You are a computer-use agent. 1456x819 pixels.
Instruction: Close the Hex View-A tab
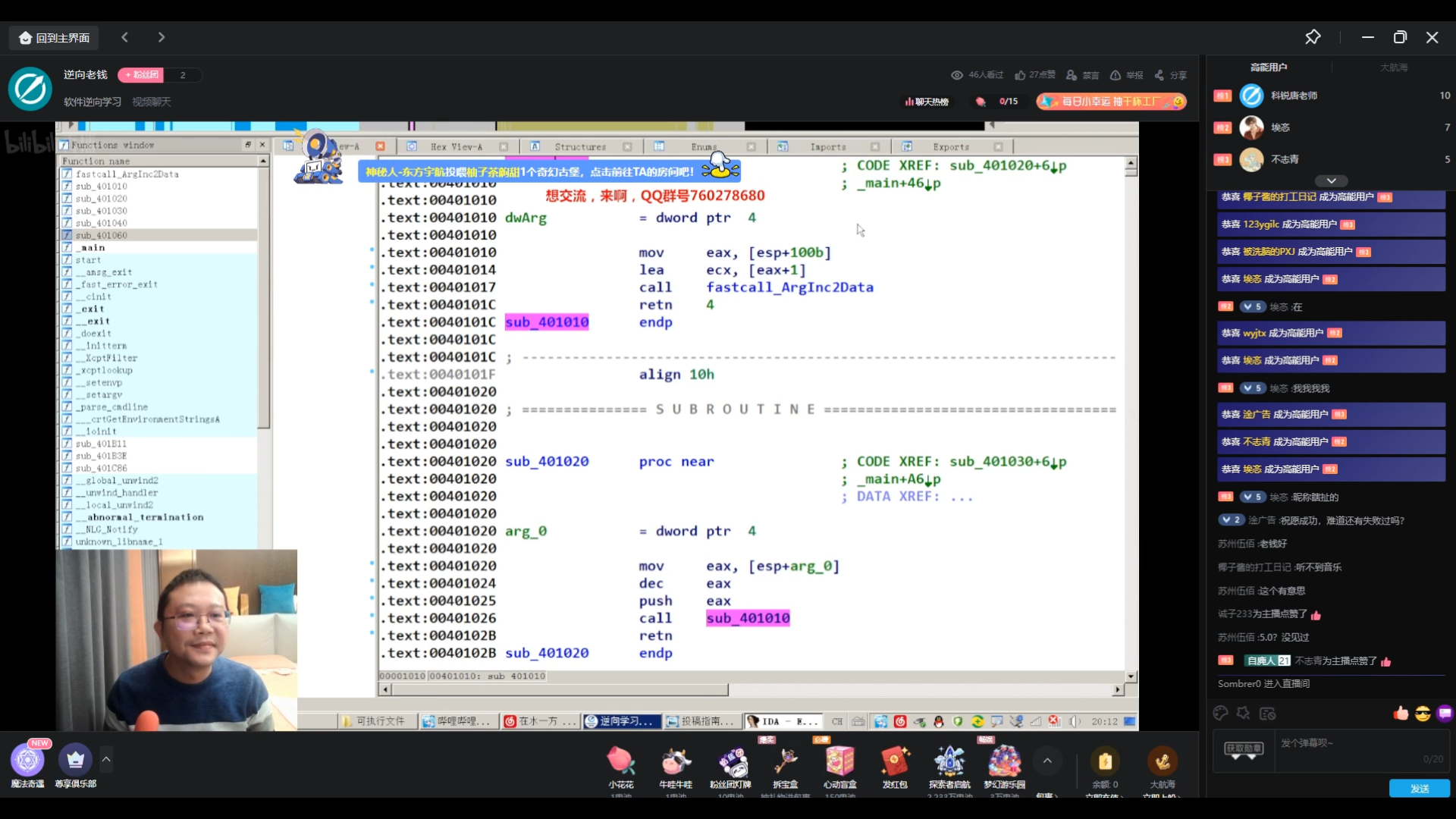coord(504,146)
